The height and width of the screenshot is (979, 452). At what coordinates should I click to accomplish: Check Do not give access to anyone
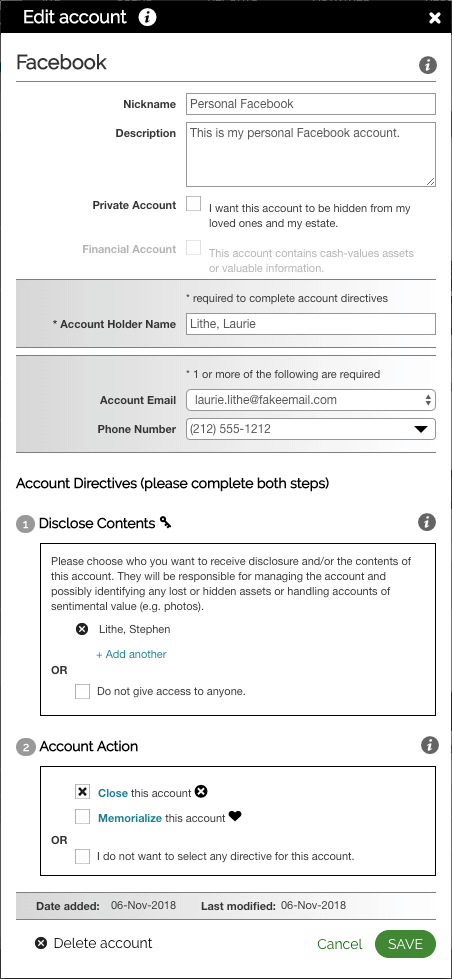coord(82,691)
